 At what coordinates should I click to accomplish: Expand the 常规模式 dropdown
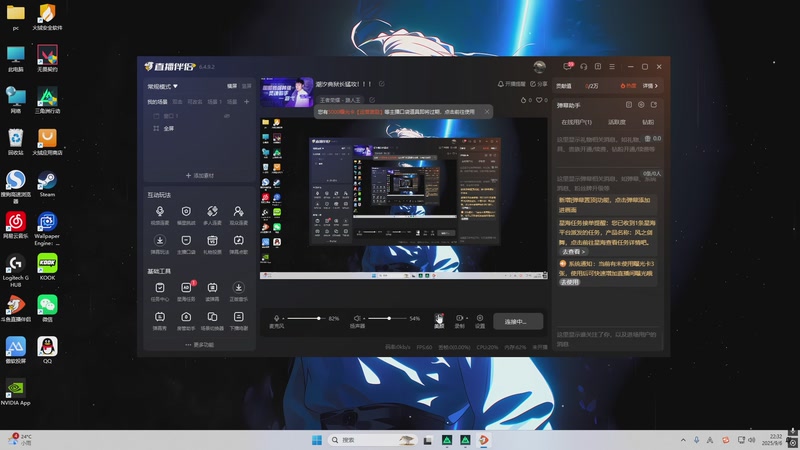[163, 86]
